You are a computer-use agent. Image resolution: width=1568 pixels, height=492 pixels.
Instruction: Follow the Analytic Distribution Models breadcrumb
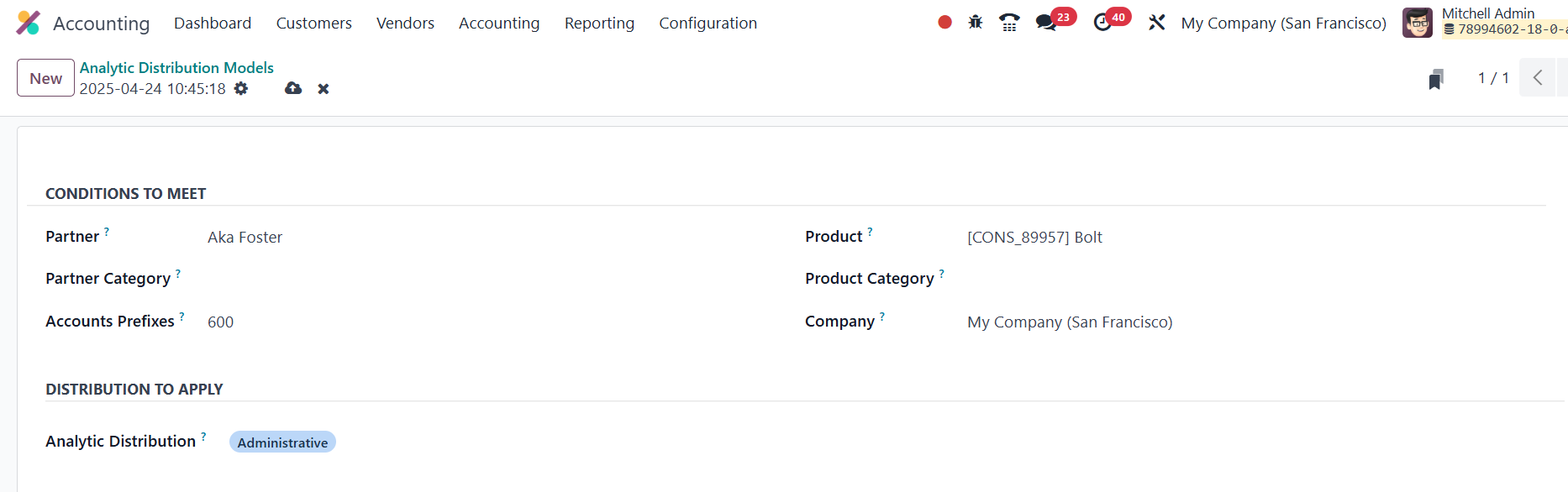[x=176, y=68]
